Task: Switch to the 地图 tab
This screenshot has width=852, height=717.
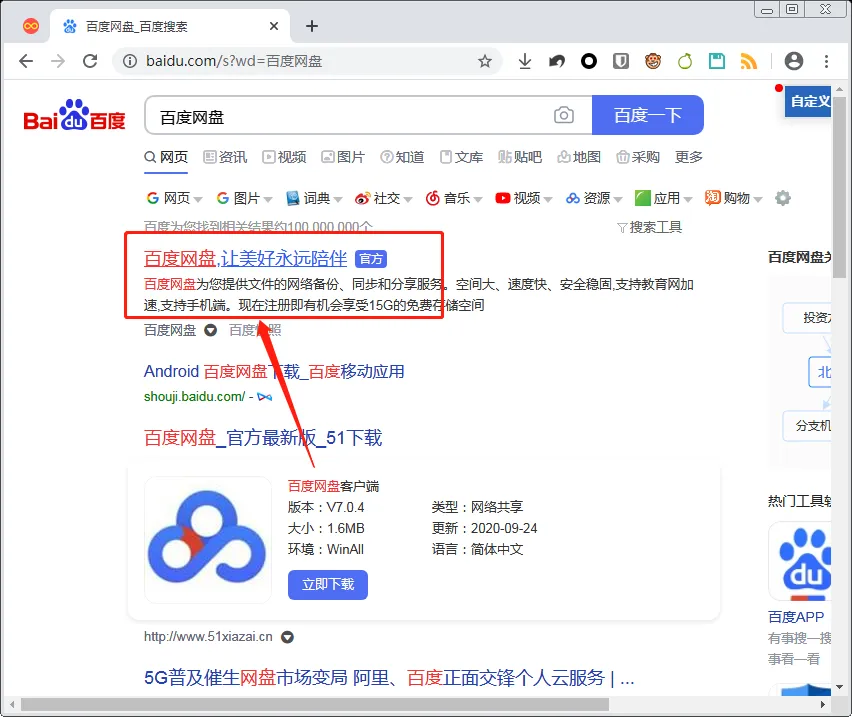Action: (x=579, y=157)
